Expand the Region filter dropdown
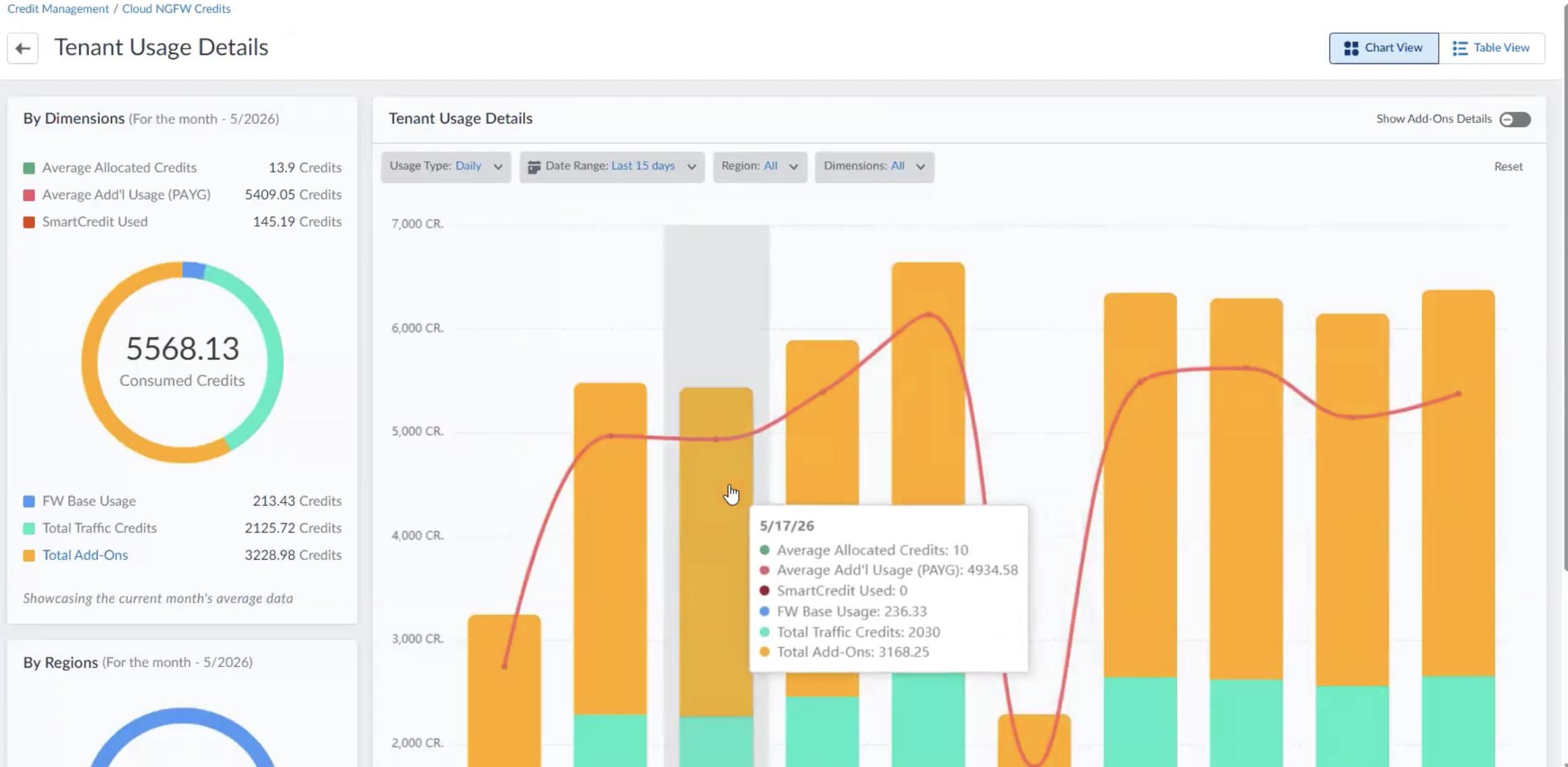This screenshot has width=1568, height=767. pyautogui.click(x=760, y=166)
